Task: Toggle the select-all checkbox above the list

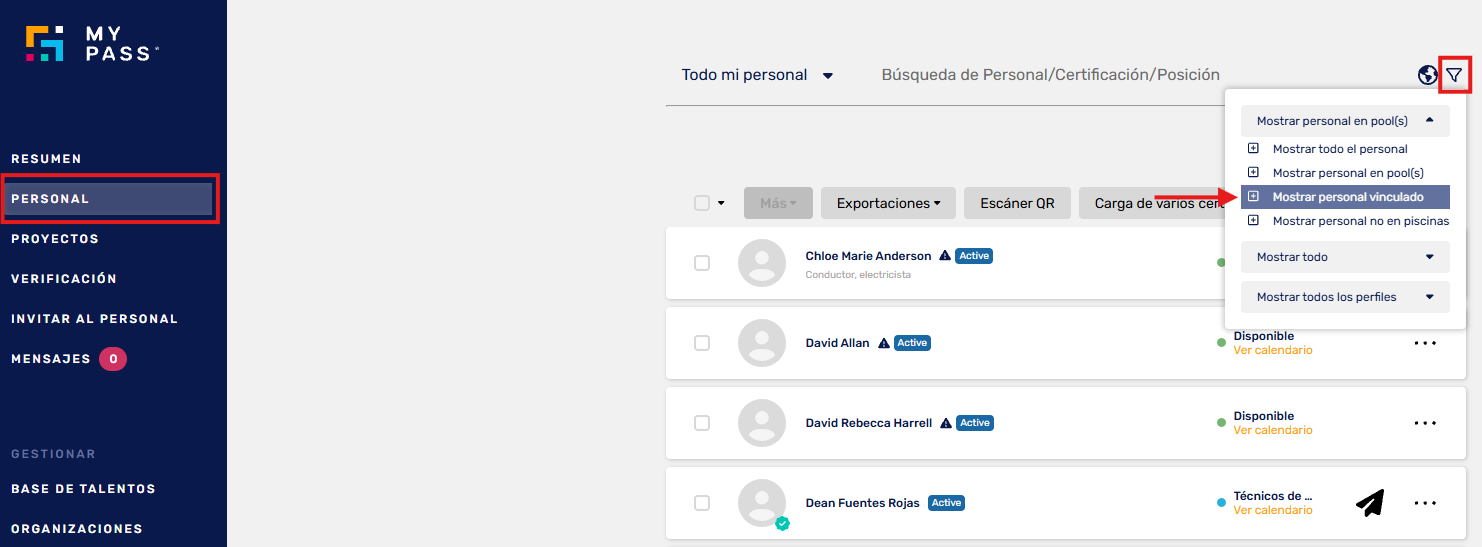Action: [x=702, y=203]
